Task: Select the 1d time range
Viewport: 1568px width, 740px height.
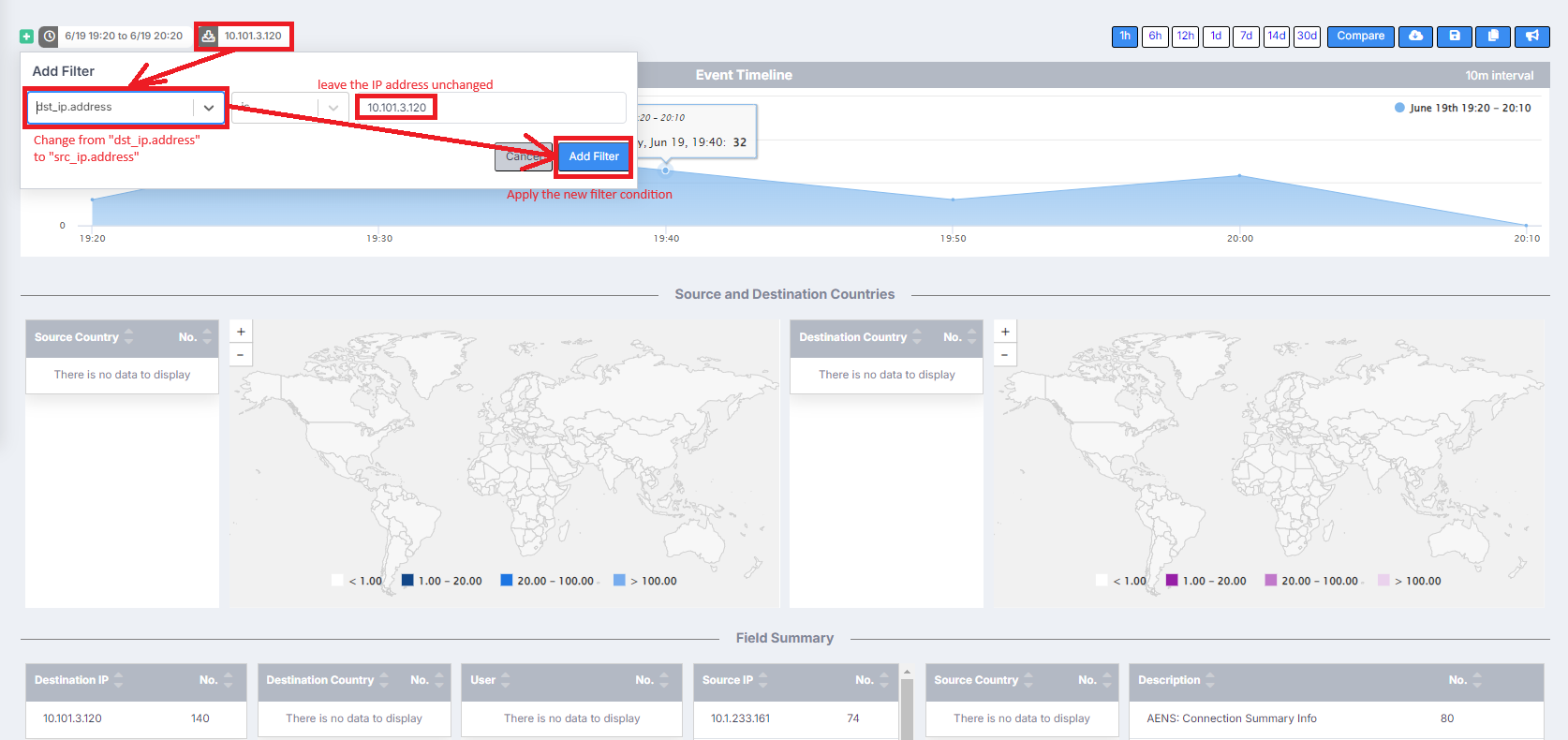Action: 1216,37
